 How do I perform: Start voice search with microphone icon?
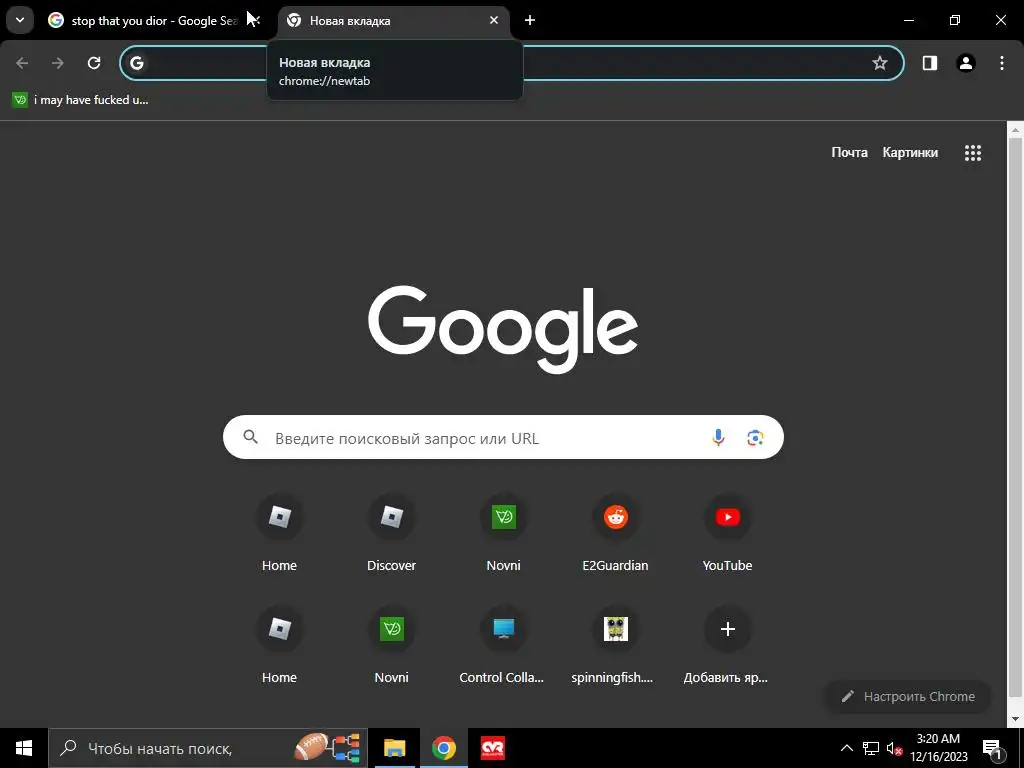pyautogui.click(x=718, y=437)
